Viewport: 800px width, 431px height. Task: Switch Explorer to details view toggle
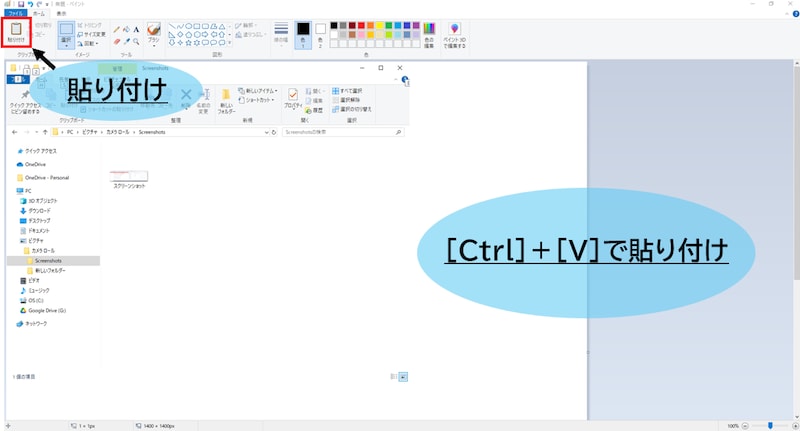pos(393,377)
